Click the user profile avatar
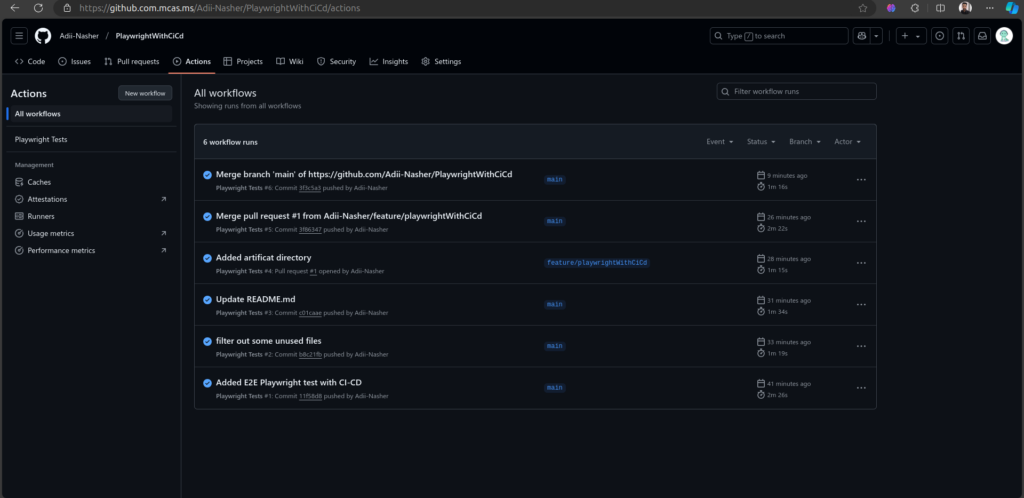The height and width of the screenshot is (498, 1024). (1004, 36)
